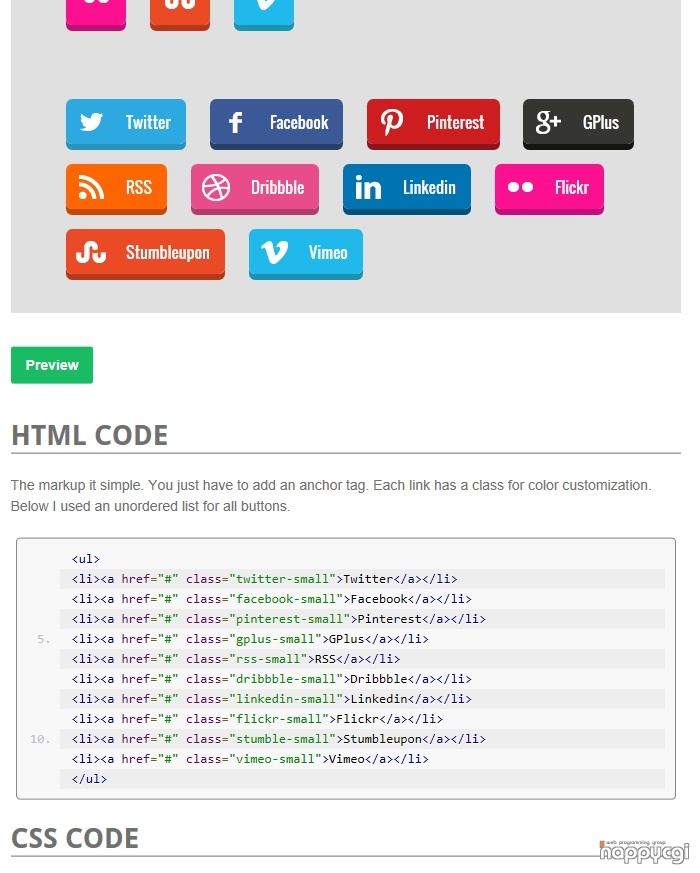Click the Flickr button label
Viewport: 700px width, 873px height.
point(572,187)
